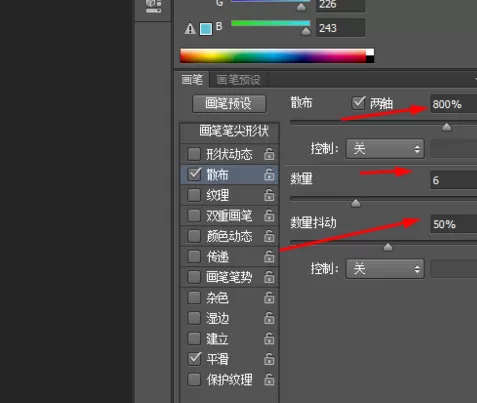Enable 画笔笔势 checkbox
Image resolution: width=477 pixels, height=403 pixels.
194,277
